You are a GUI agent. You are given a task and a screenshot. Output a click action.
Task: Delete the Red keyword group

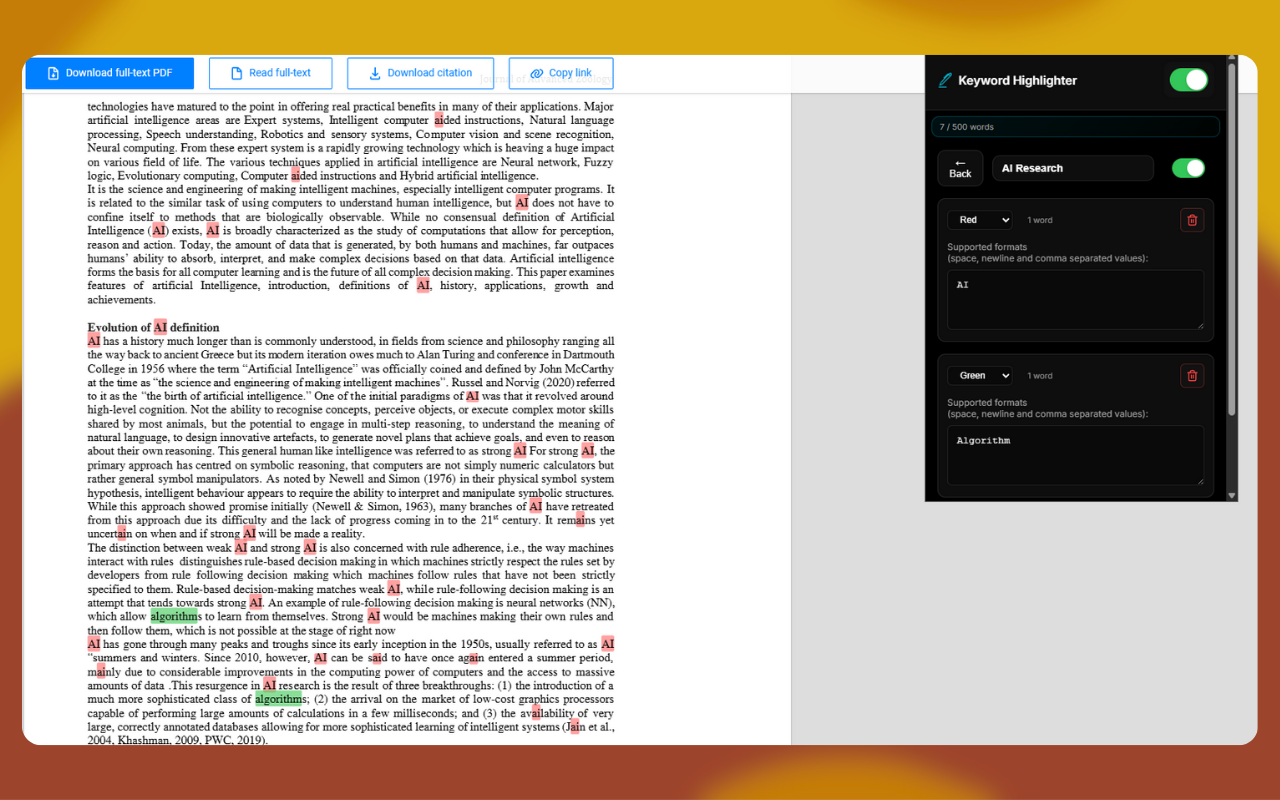[x=1192, y=220]
